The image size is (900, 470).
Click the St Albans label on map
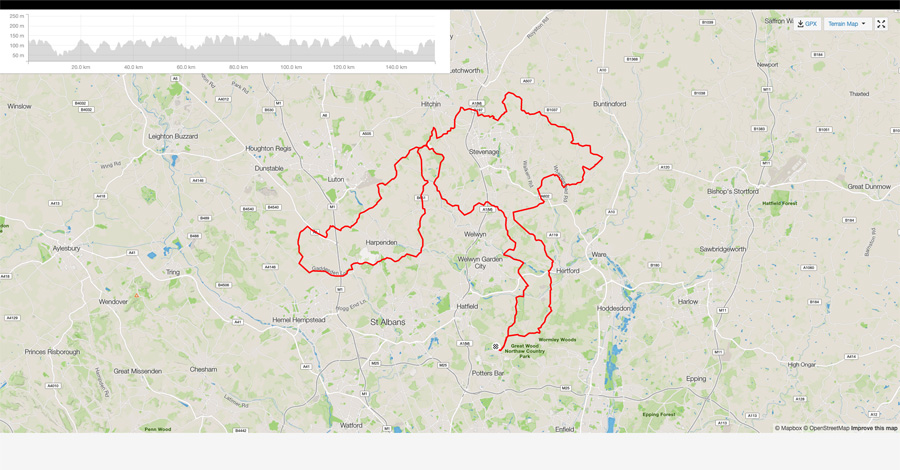pyautogui.click(x=387, y=322)
